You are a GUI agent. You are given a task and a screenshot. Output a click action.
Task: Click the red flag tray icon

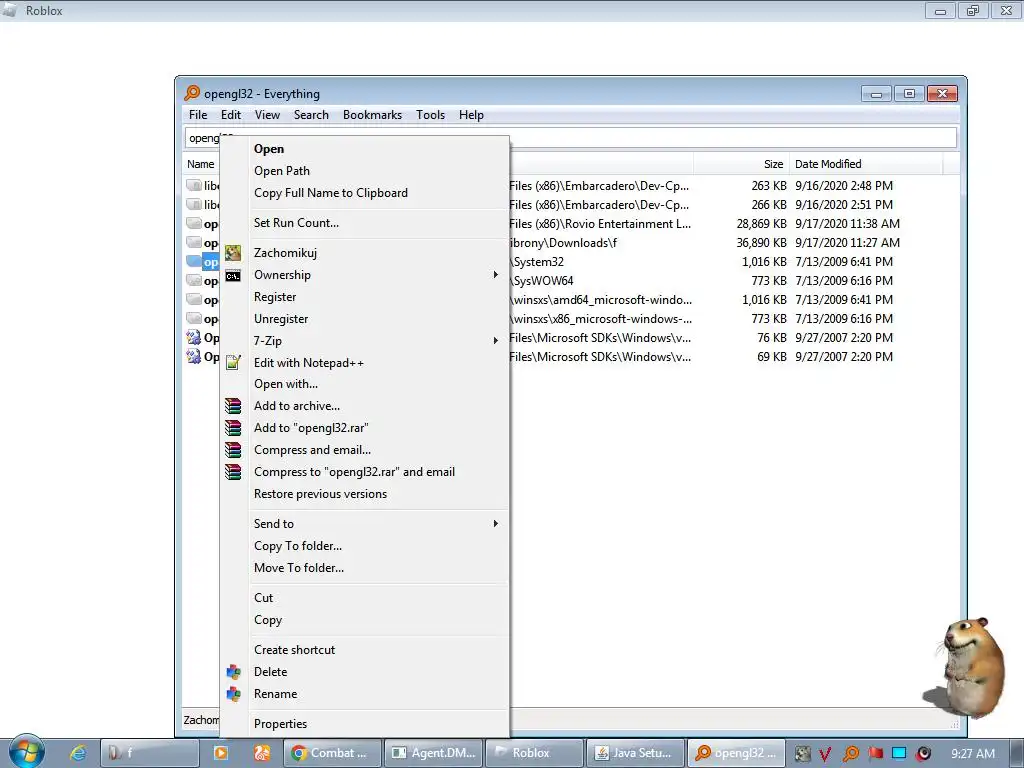[x=876, y=753]
